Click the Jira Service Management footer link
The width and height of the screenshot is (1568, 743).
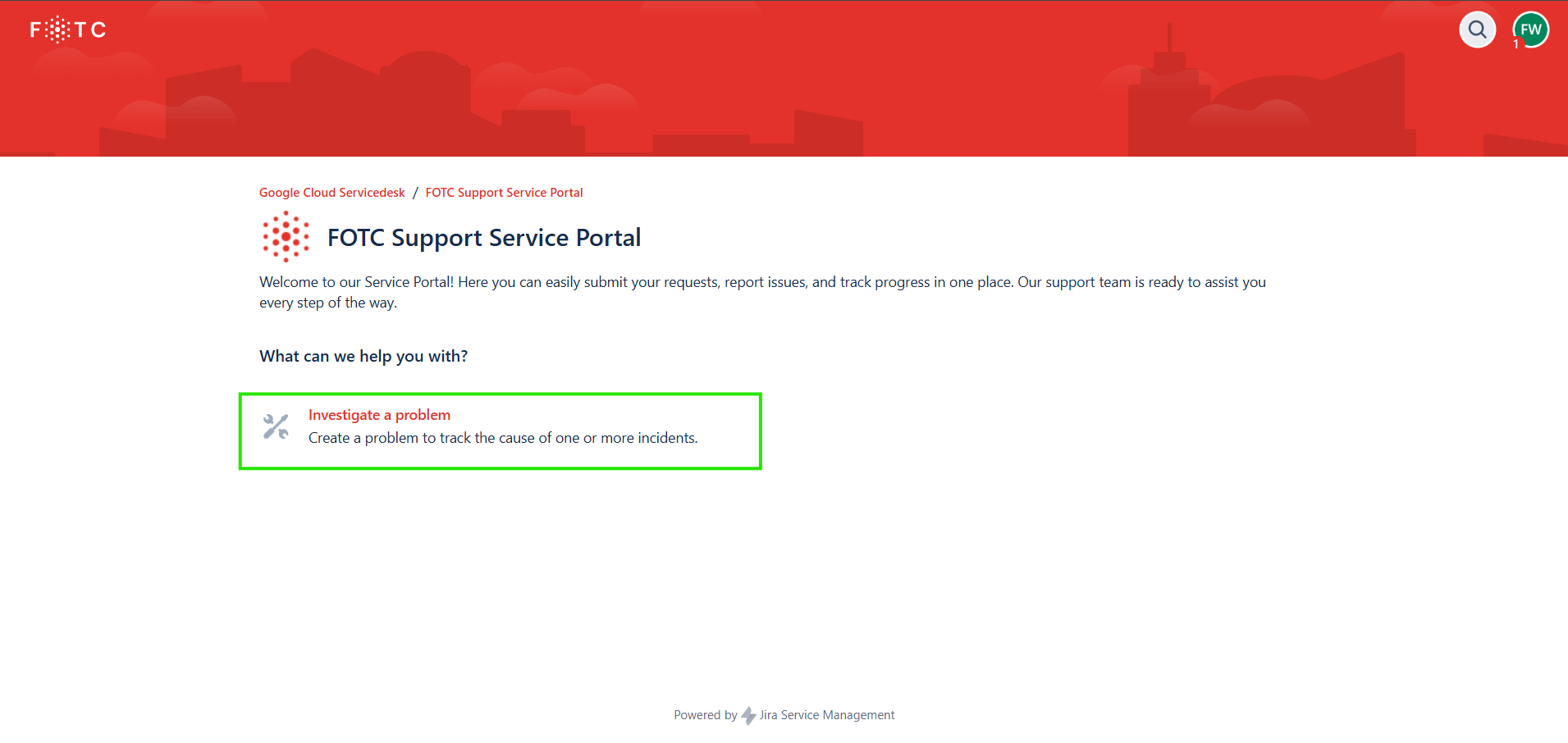(x=827, y=714)
